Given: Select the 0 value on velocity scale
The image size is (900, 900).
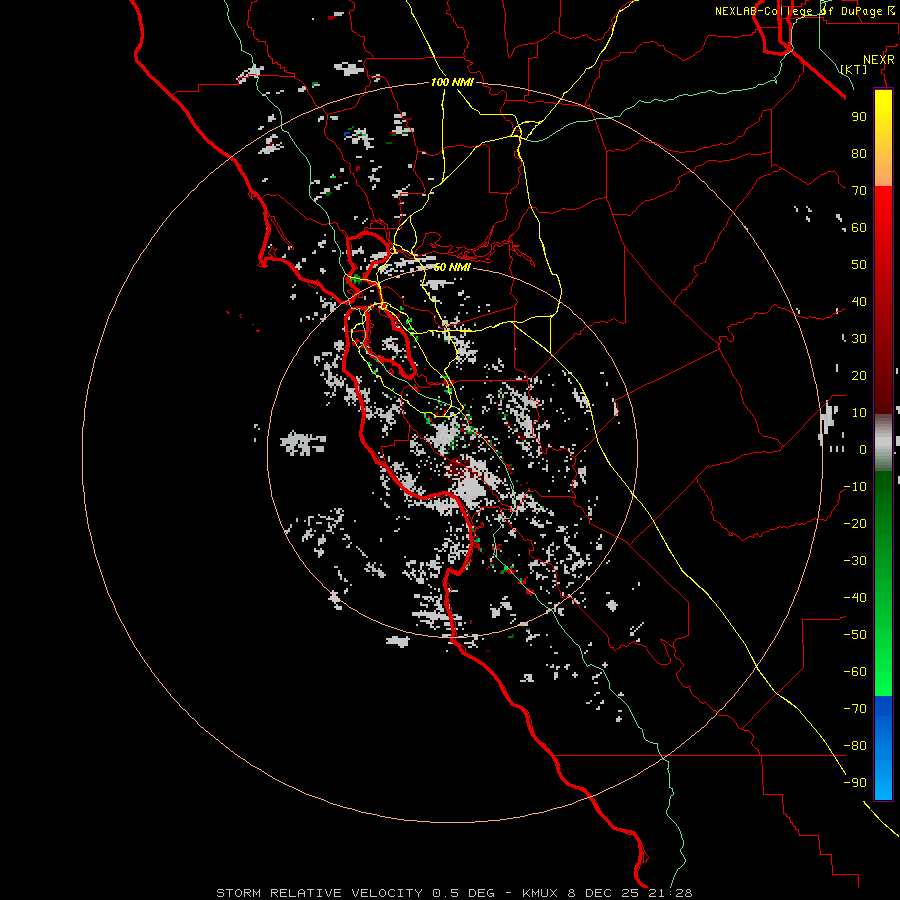Looking at the screenshot, I should tap(863, 449).
